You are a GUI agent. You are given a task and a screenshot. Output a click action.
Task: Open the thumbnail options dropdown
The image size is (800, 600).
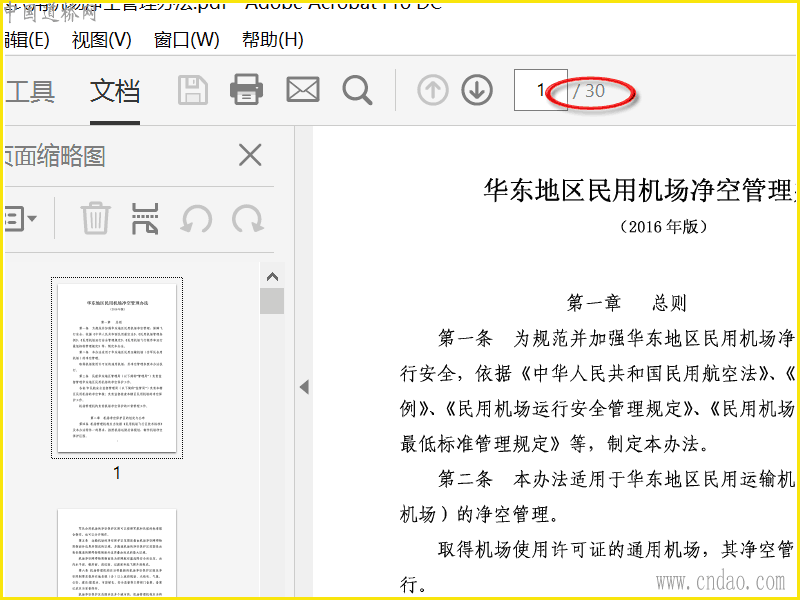[x=20, y=219]
